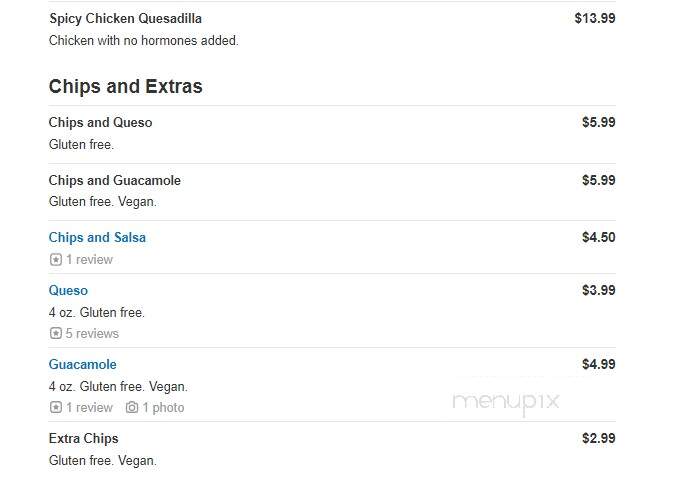Screen dimensions: 685x484
Task: Click the Chips and Extras section heading
Action: [125, 86]
